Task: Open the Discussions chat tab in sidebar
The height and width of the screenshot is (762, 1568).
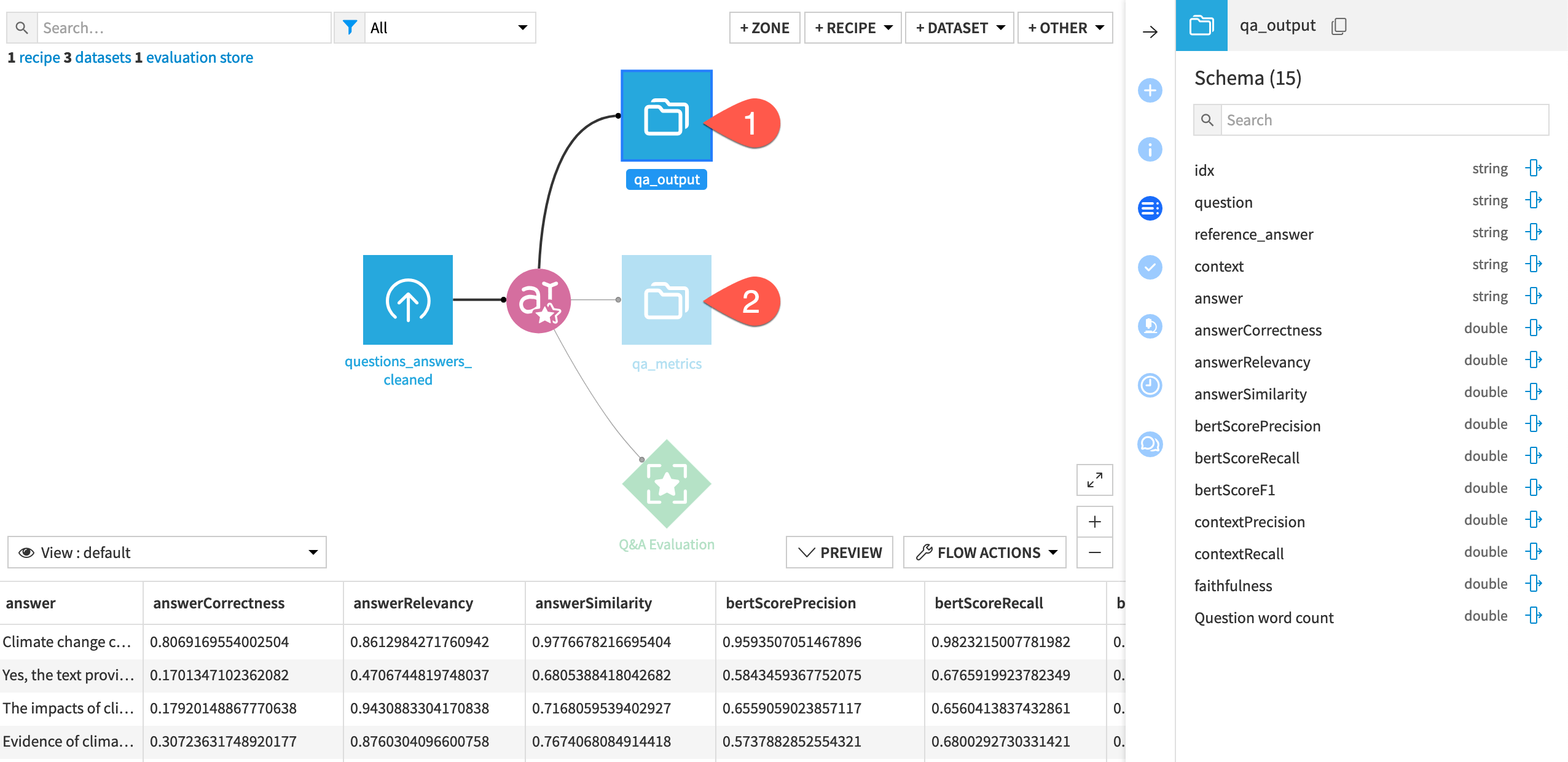Action: (1150, 444)
